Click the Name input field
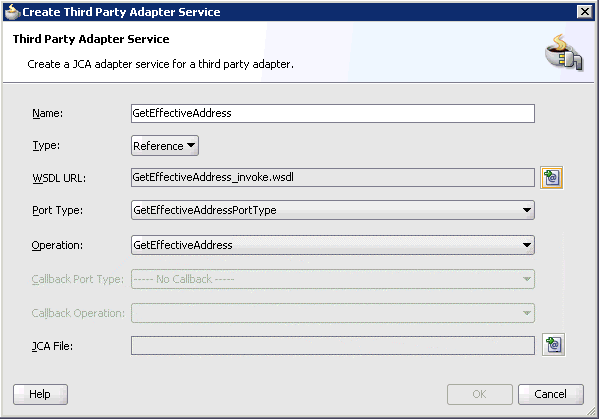 (x=332, y=113)
